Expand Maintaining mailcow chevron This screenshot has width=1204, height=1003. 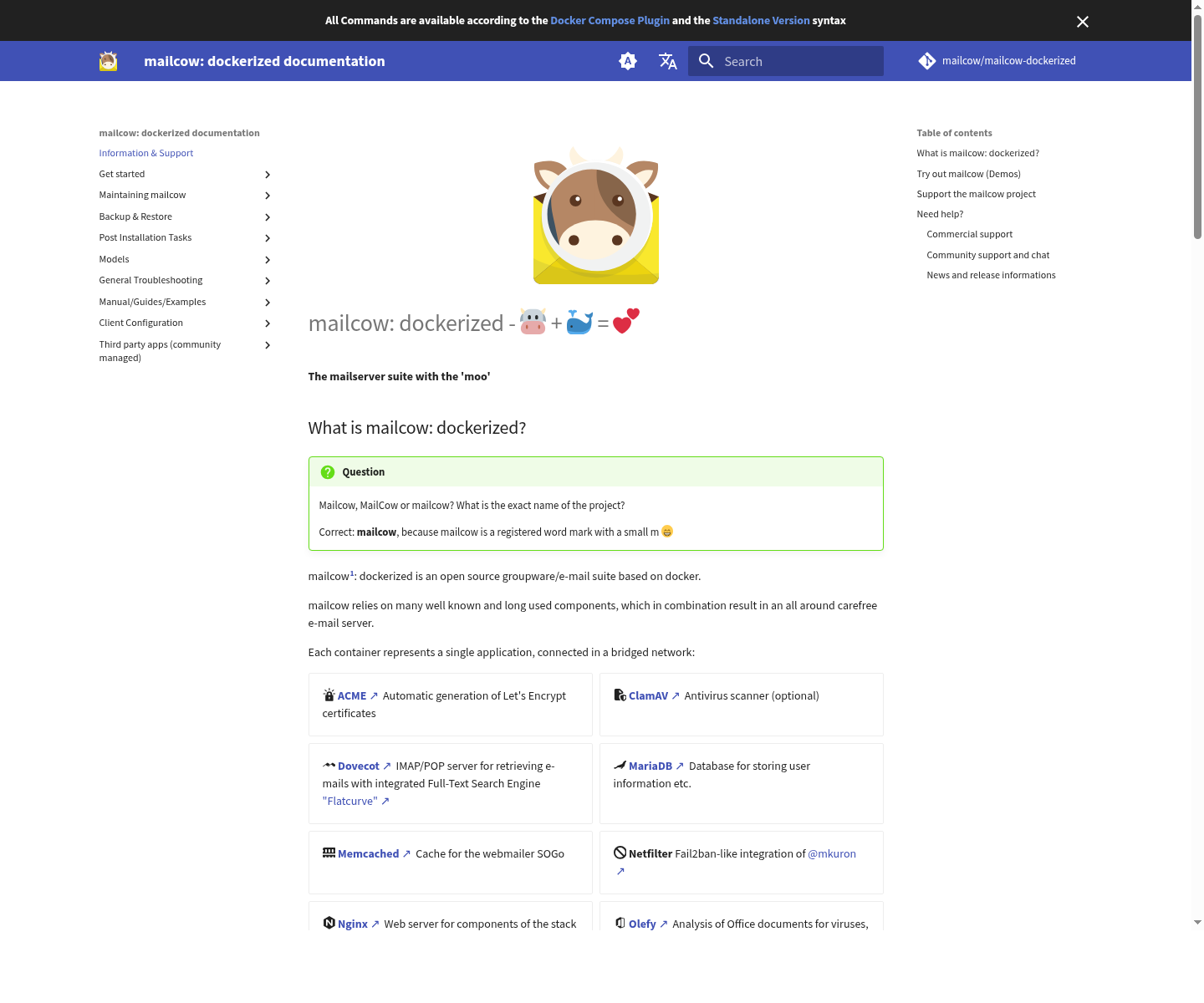click(x=268, y=196)
